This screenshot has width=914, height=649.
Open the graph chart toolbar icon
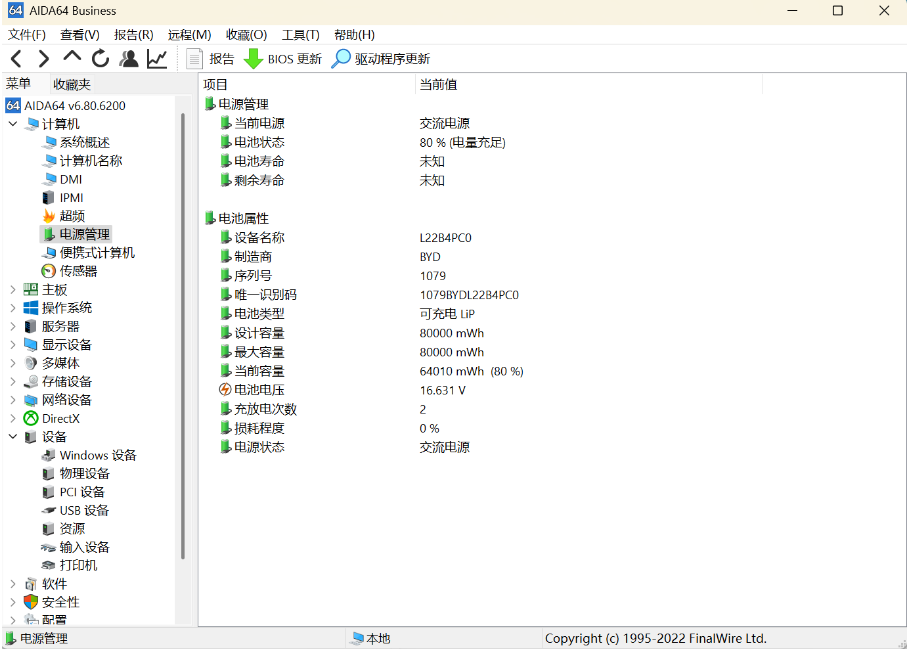[157, 59]
